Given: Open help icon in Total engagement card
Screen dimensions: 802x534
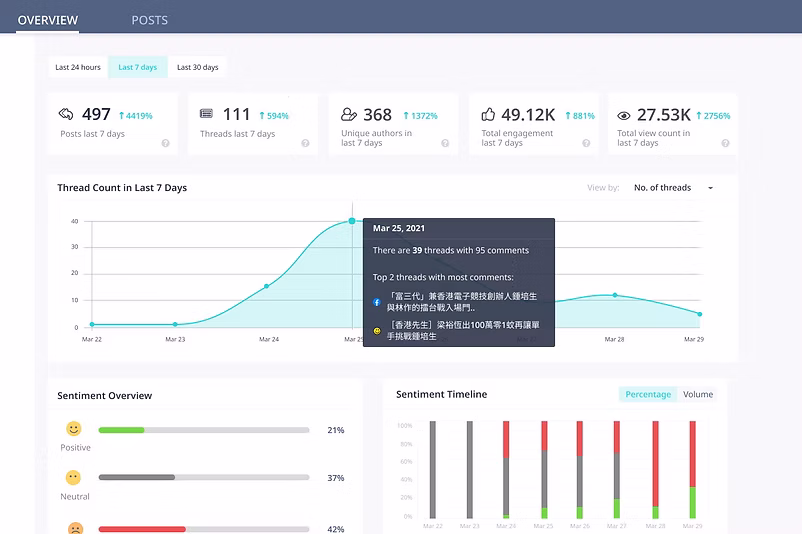Looking at the screenshot, I should (585, 143).
